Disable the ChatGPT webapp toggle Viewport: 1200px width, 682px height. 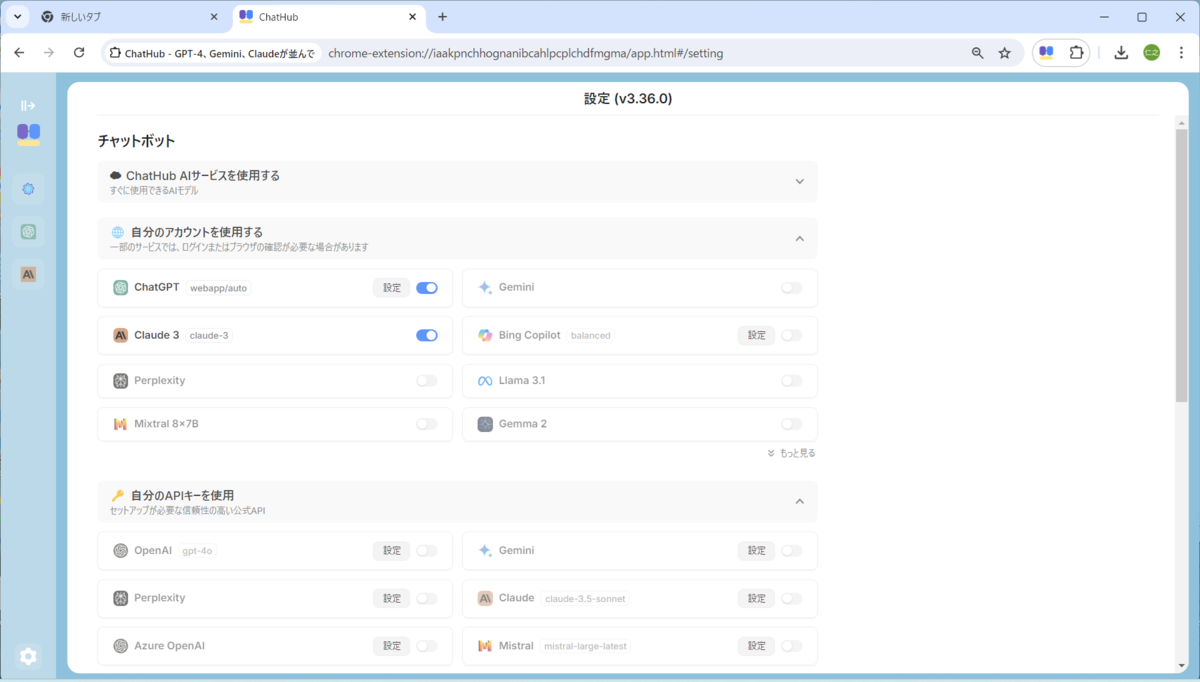click(427, 288)
